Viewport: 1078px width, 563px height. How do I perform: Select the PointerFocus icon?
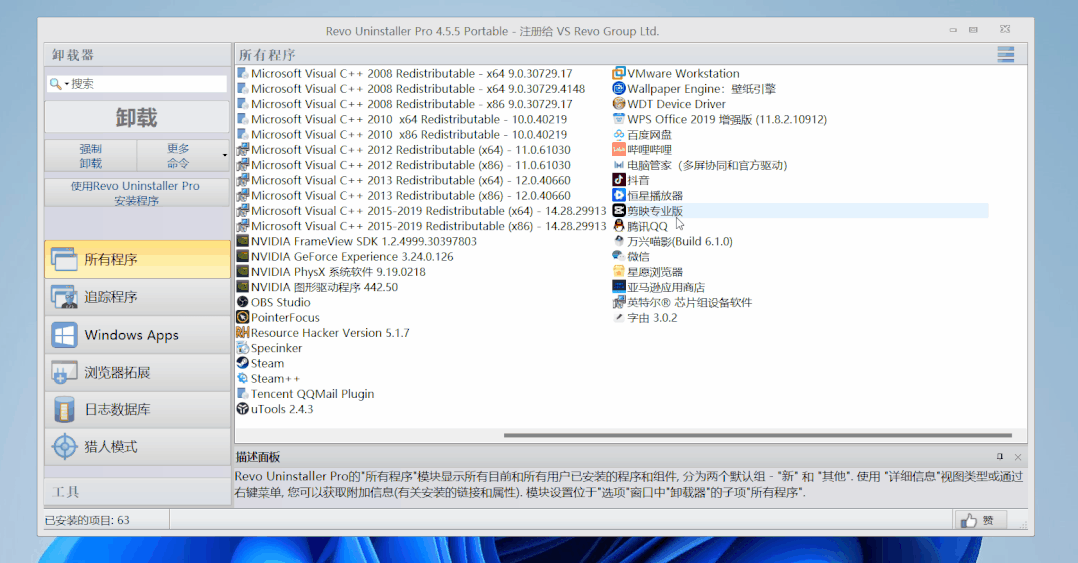click(x=242, y=317)
